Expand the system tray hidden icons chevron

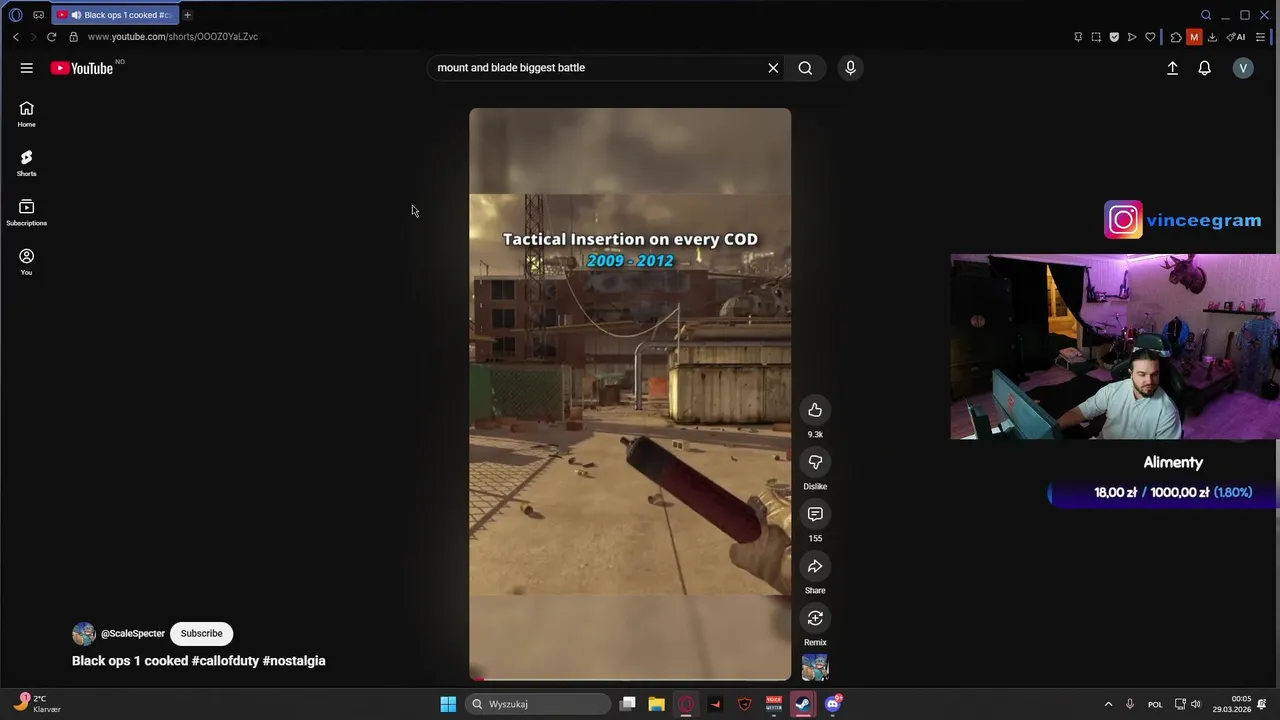pos(1108,705)
